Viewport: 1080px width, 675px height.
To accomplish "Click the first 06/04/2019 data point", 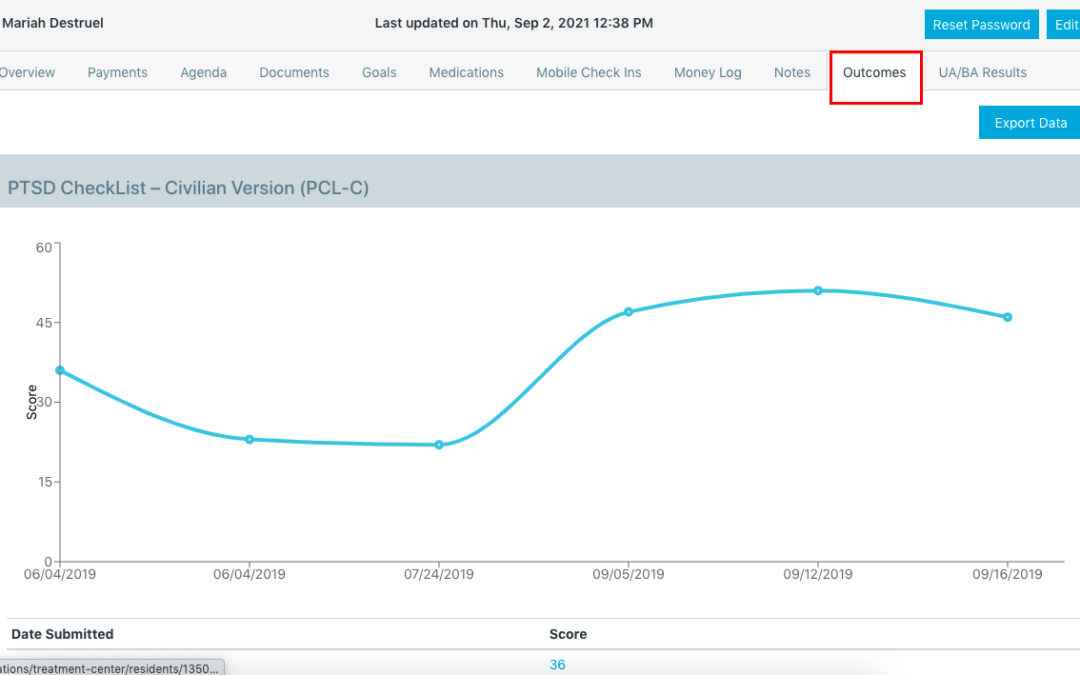I will coord(60,370).
